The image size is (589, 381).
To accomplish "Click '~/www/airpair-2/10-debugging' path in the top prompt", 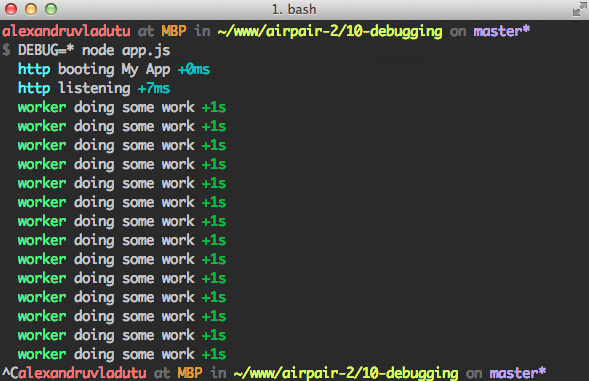I will point(330,32).
